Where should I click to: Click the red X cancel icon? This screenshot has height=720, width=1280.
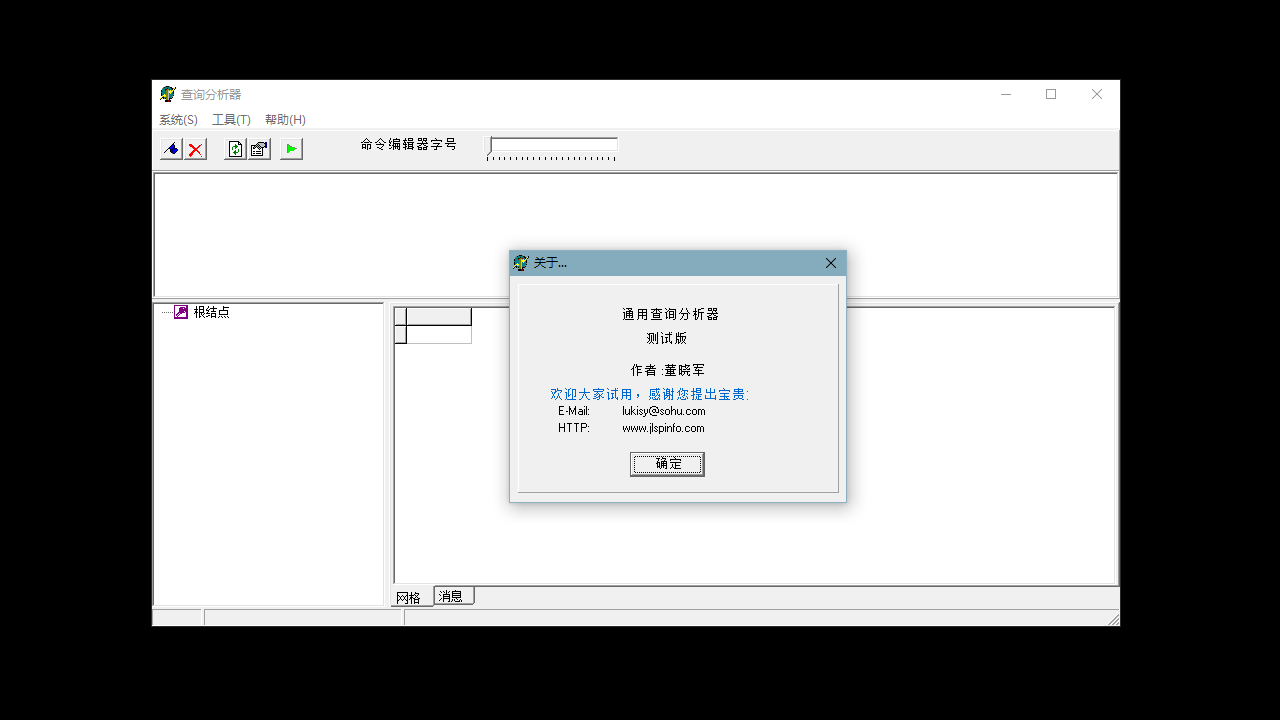tap(195, 148)
